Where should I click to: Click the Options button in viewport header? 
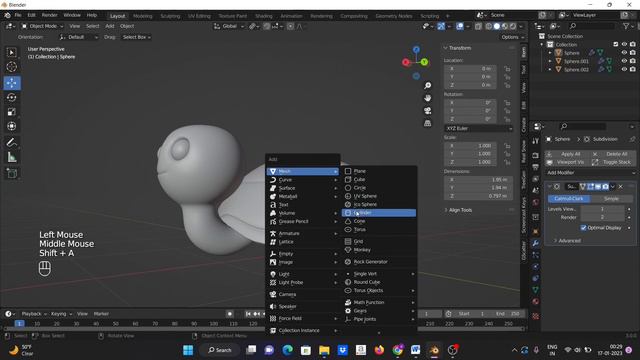tap(512, 37)
